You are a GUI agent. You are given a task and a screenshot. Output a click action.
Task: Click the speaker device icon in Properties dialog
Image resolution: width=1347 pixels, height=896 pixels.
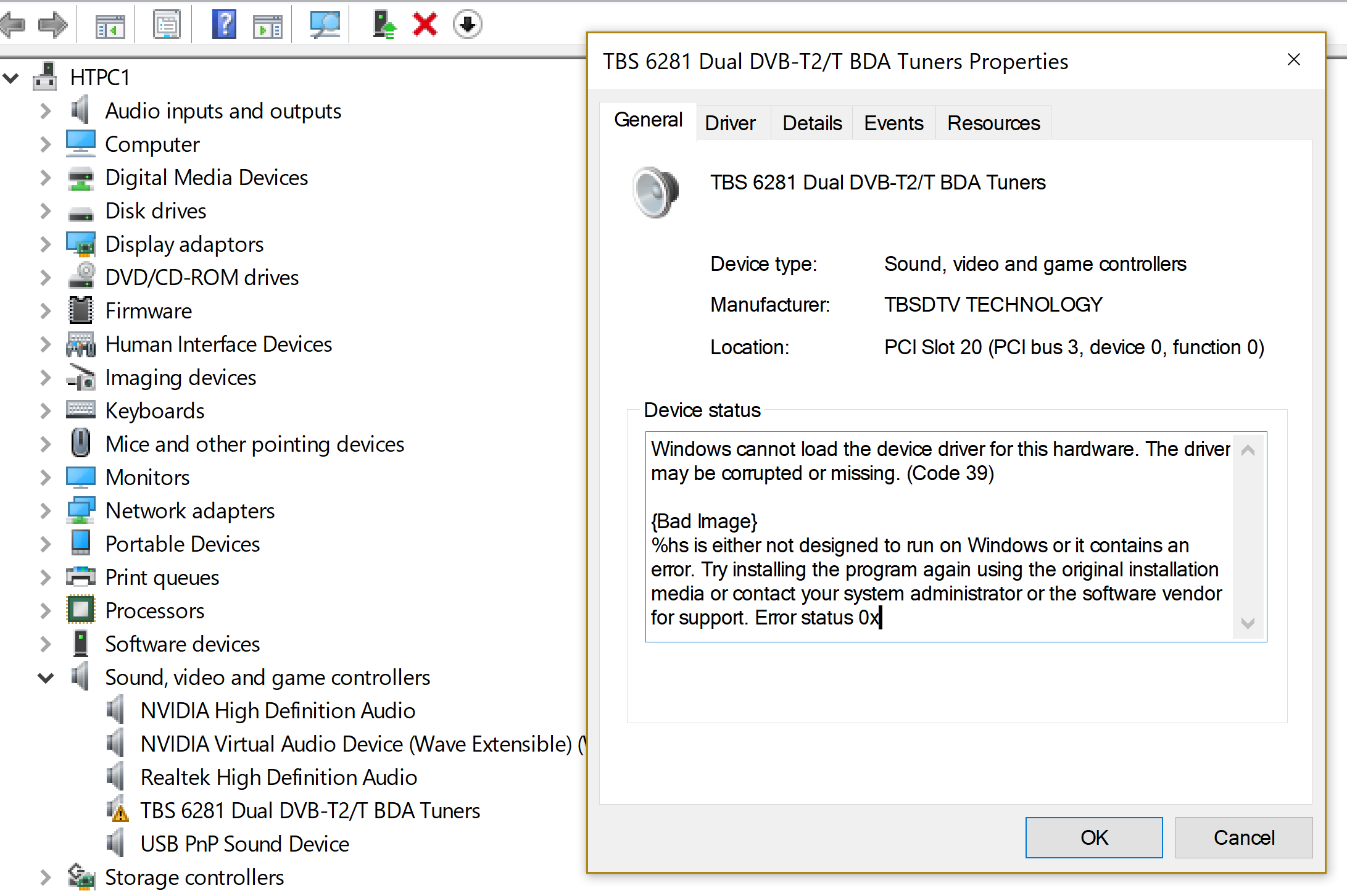coord(656,192)
